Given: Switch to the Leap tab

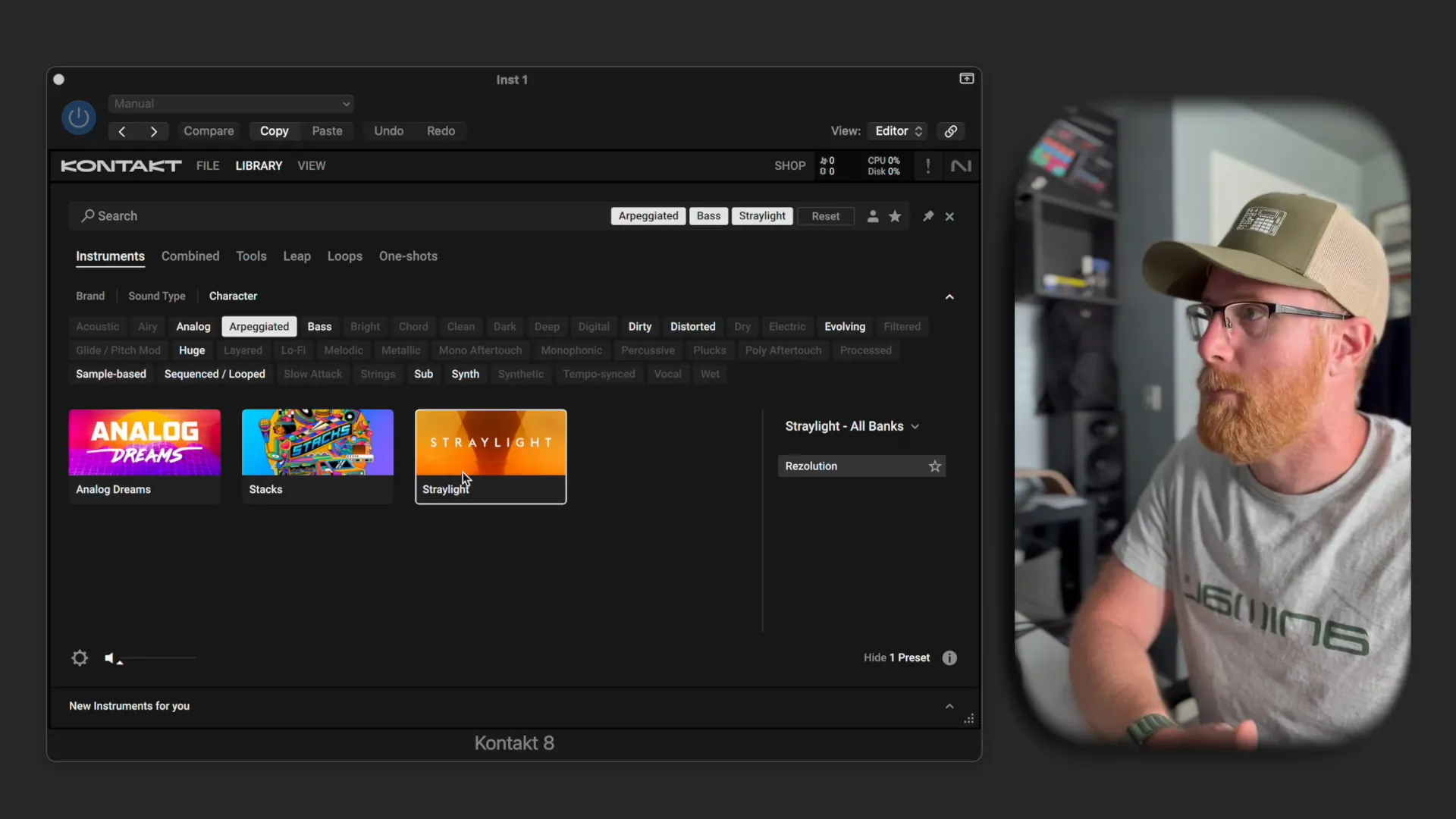Looking at the screenshot, I should click(297, 256).
